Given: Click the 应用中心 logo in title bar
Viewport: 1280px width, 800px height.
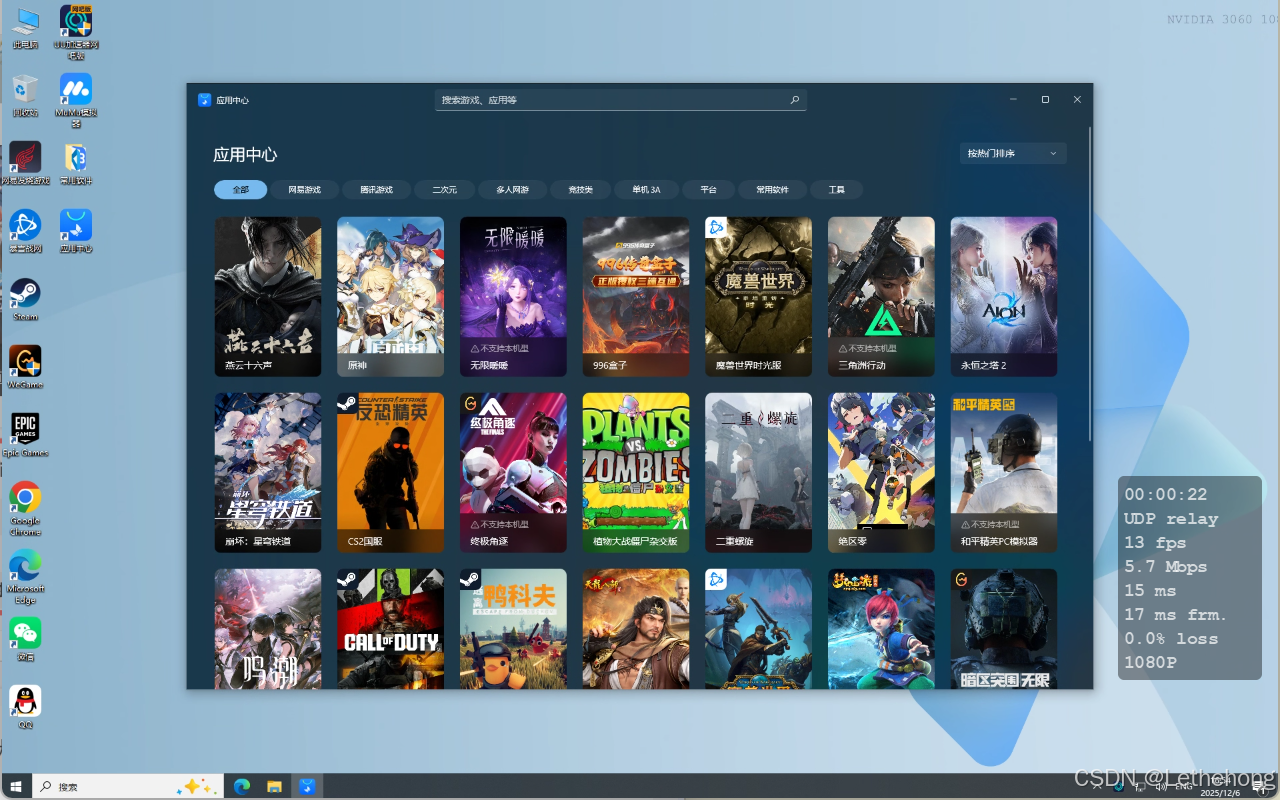Looking at the screenshot, I should click(x=204, y=100).
